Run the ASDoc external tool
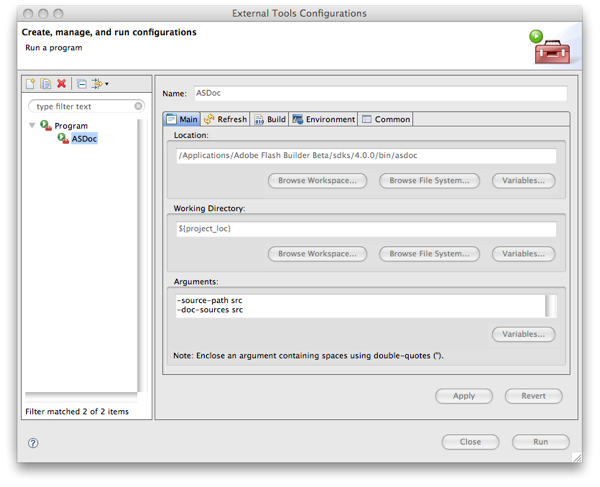 click(x=541, y=442)
